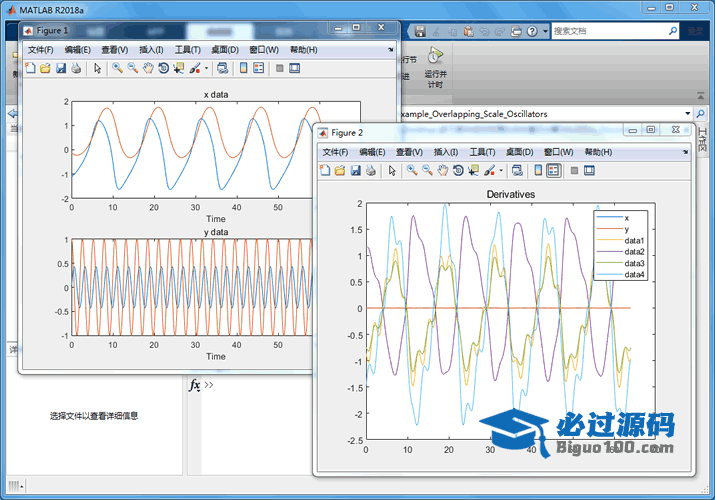Click search folder magnifier next to path bar

pyautogui.click(x=700, y=113)
